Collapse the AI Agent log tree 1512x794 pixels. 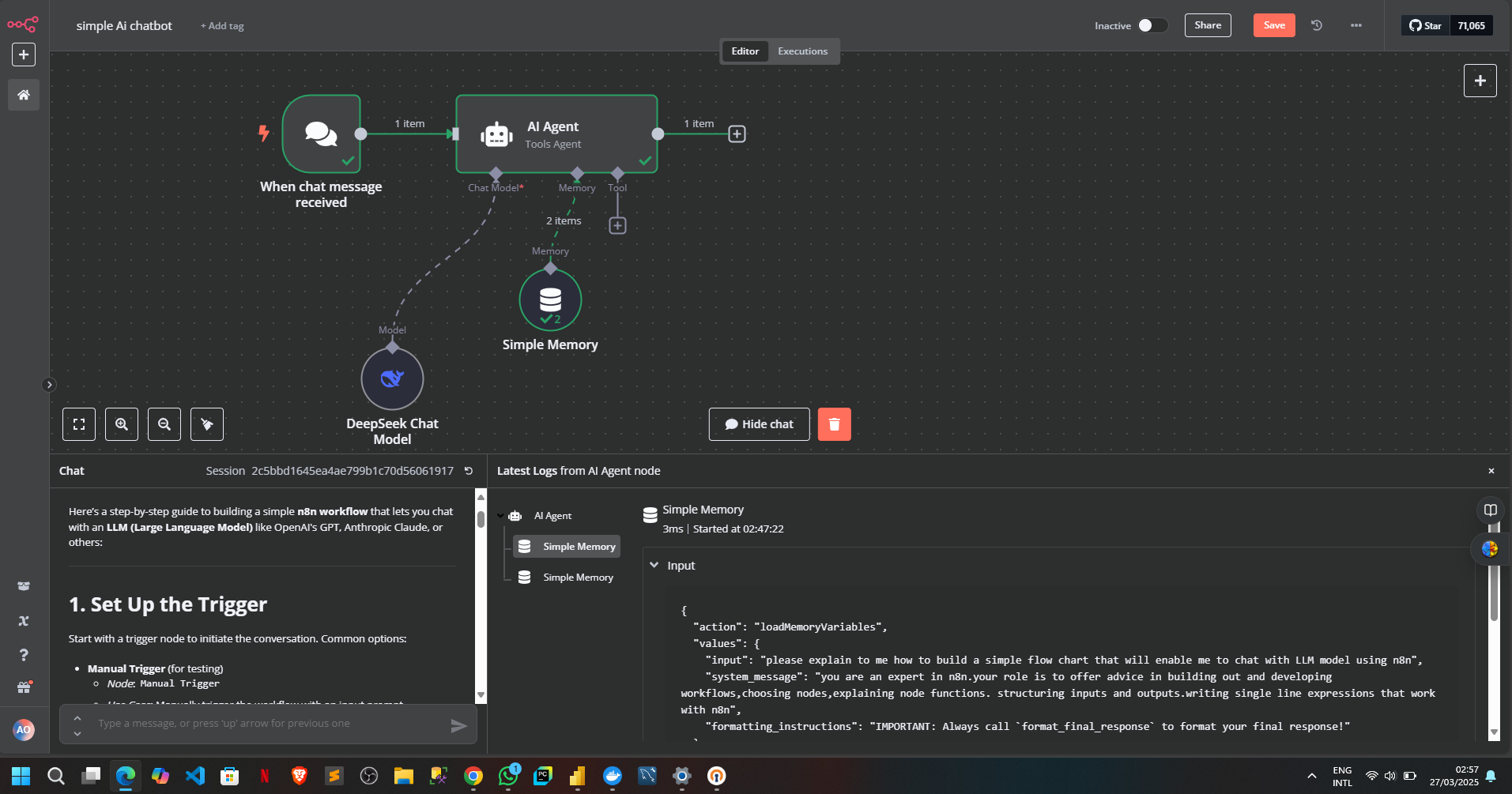[x=501, y=516]
